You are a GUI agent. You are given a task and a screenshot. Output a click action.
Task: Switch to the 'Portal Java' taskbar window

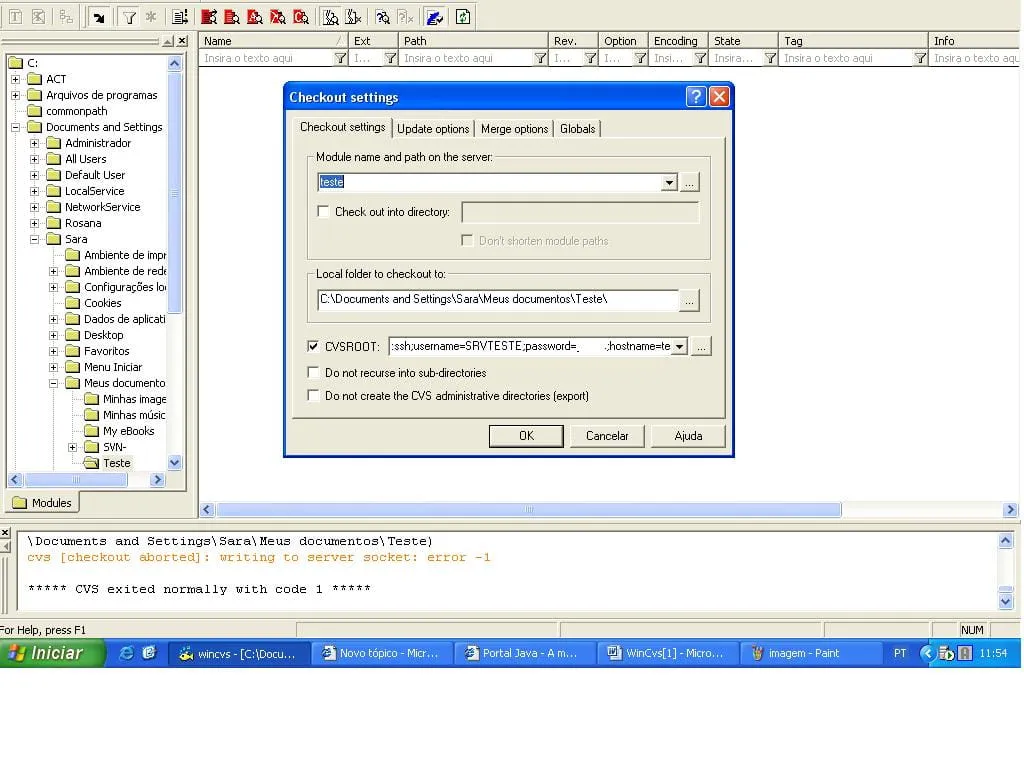524,652
